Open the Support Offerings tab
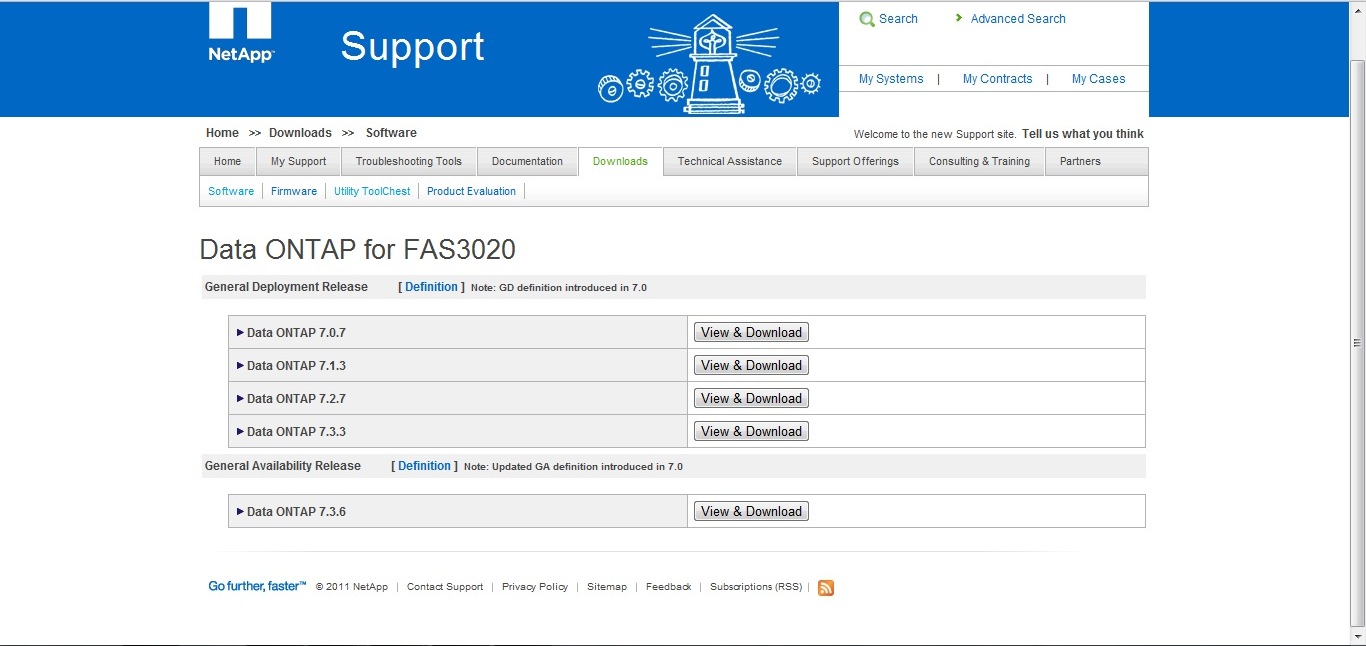This screenshot has width=1366, height=646. pyautogui.click(x=856, y=162)
